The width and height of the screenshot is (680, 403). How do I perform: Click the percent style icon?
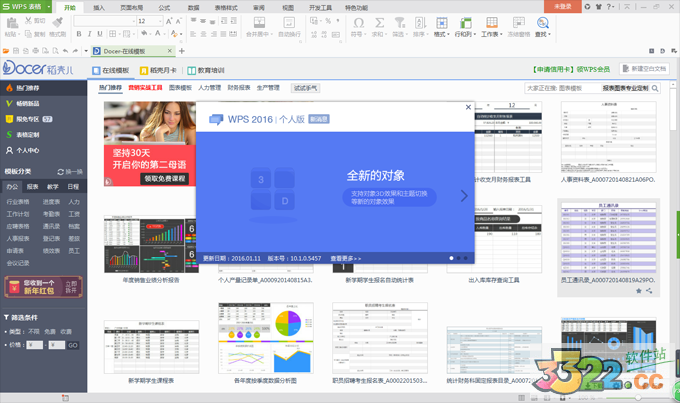click(x=328, y=21)
